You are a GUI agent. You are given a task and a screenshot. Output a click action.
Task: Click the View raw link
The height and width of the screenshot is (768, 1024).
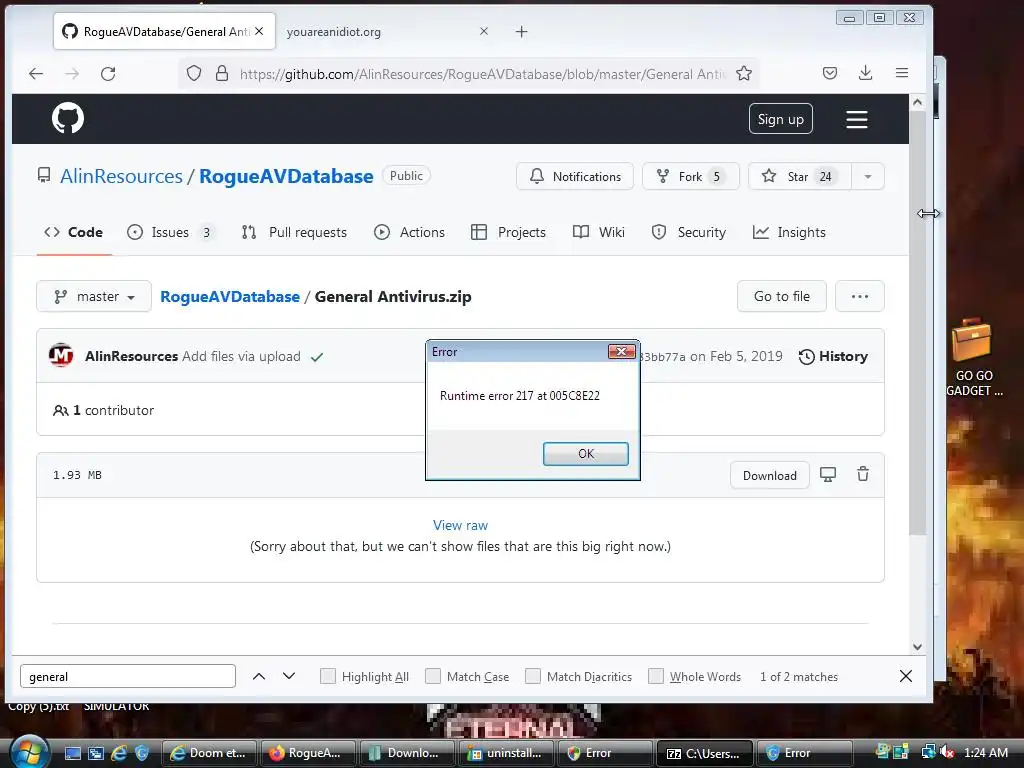coord(460,525)
